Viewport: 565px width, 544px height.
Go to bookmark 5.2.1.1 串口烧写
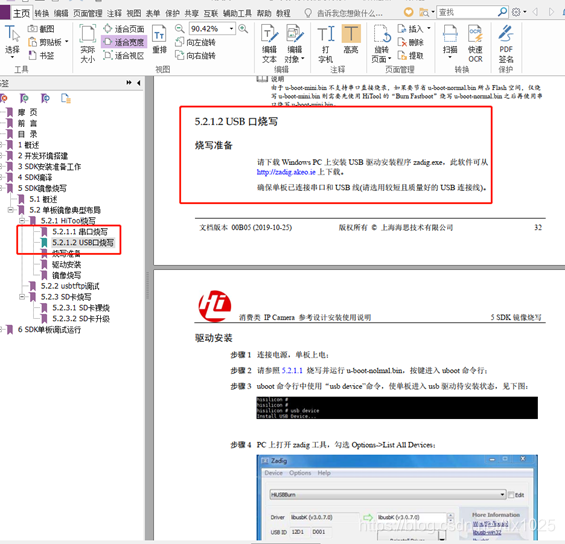point(80,232)
